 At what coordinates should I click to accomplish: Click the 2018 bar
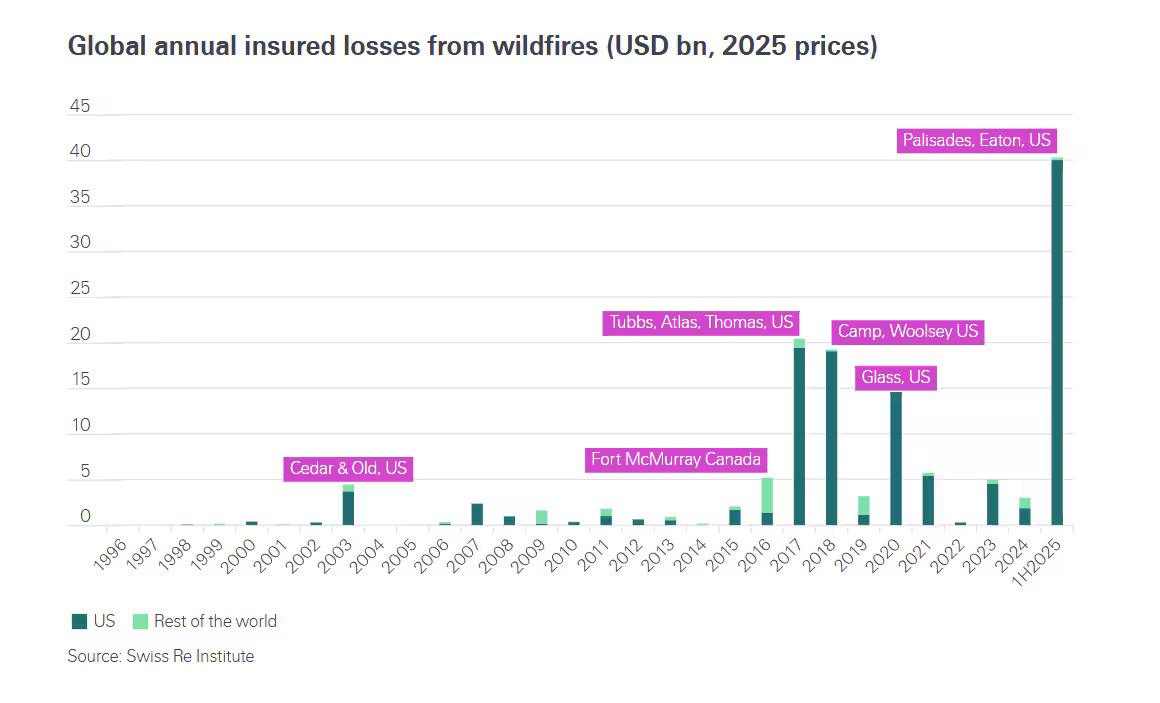[x=832, y=437]
